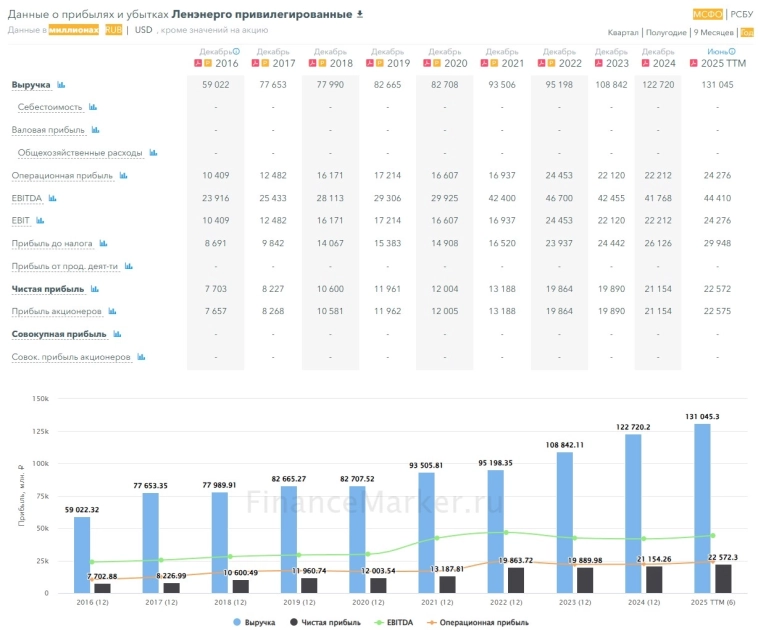The image size is (758, 630).
Task: Toggle Выручка series in chart legend
Action: (259, 622)
